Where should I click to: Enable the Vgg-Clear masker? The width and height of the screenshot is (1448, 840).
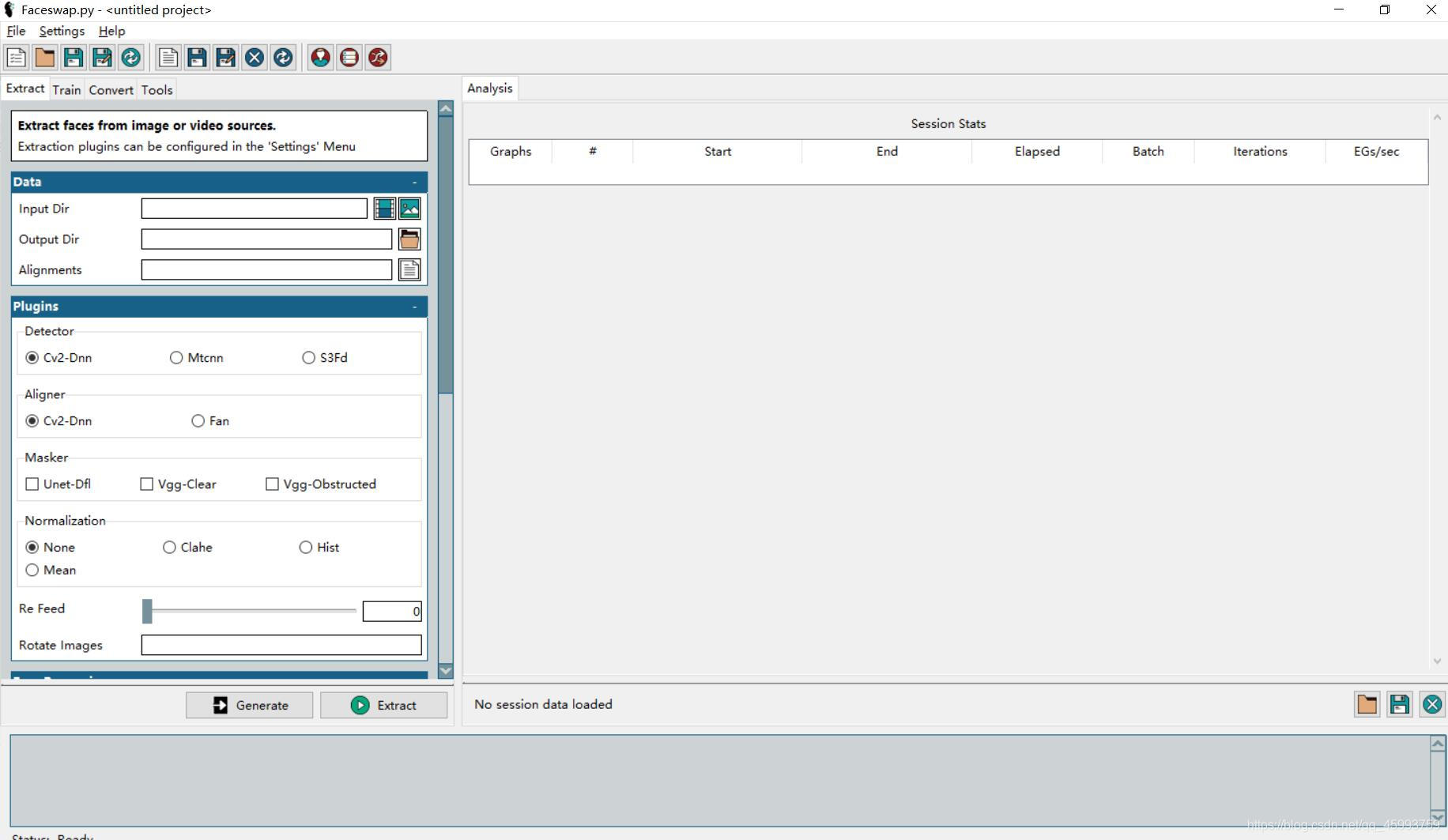click(178, 484)
